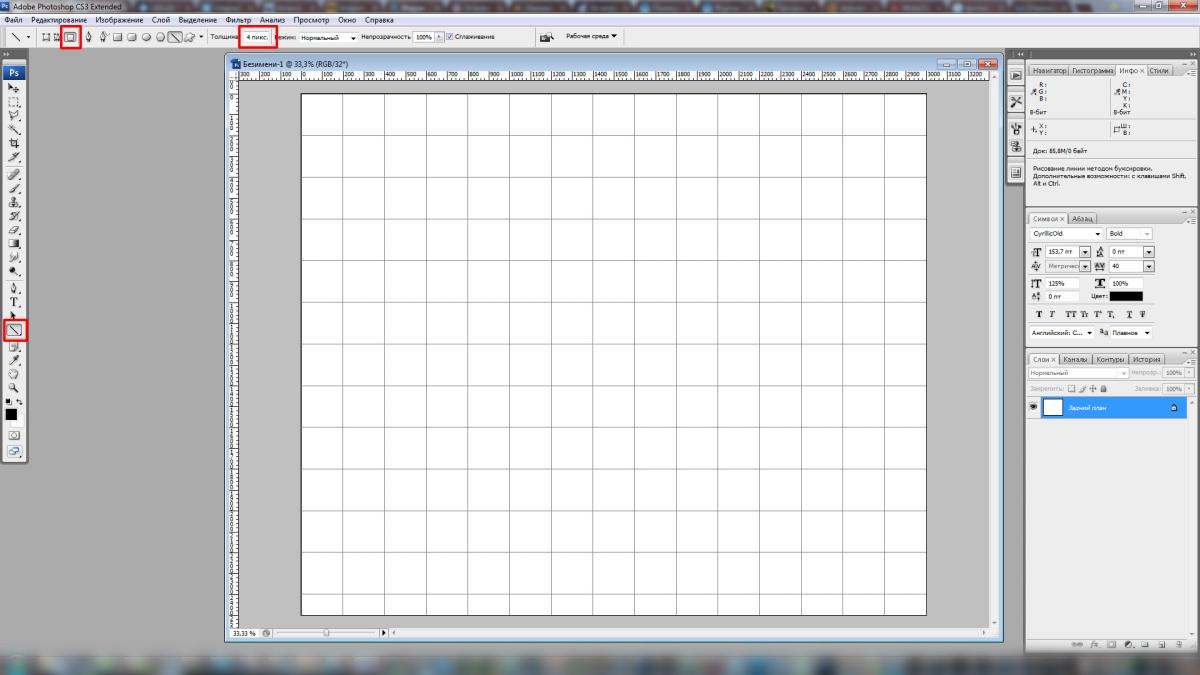Toggle Strikethrough in the Символ panel
Screen dimensions: 1200x675
tap(1141, 314)
